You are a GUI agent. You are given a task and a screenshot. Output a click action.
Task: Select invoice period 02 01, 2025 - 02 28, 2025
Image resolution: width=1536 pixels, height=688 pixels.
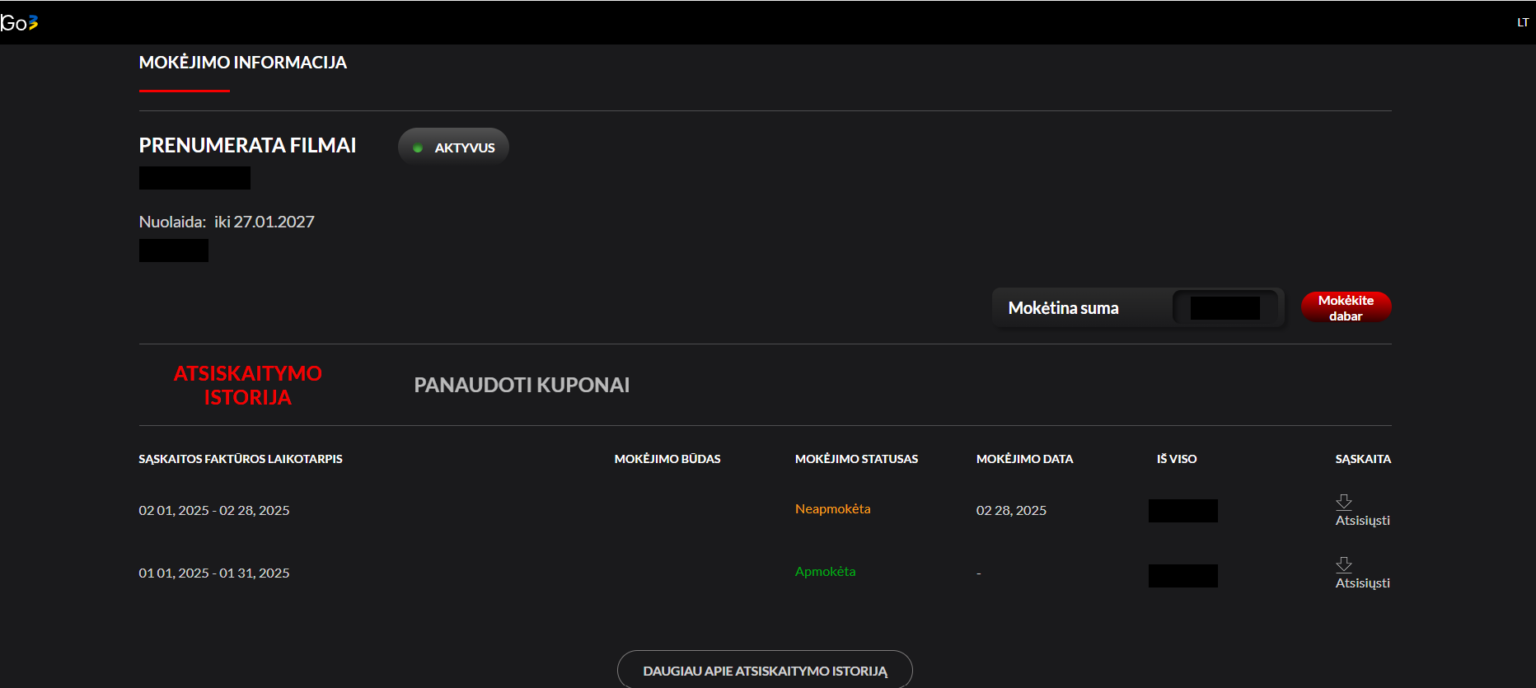pyautogui.click(x=214, y=510)
